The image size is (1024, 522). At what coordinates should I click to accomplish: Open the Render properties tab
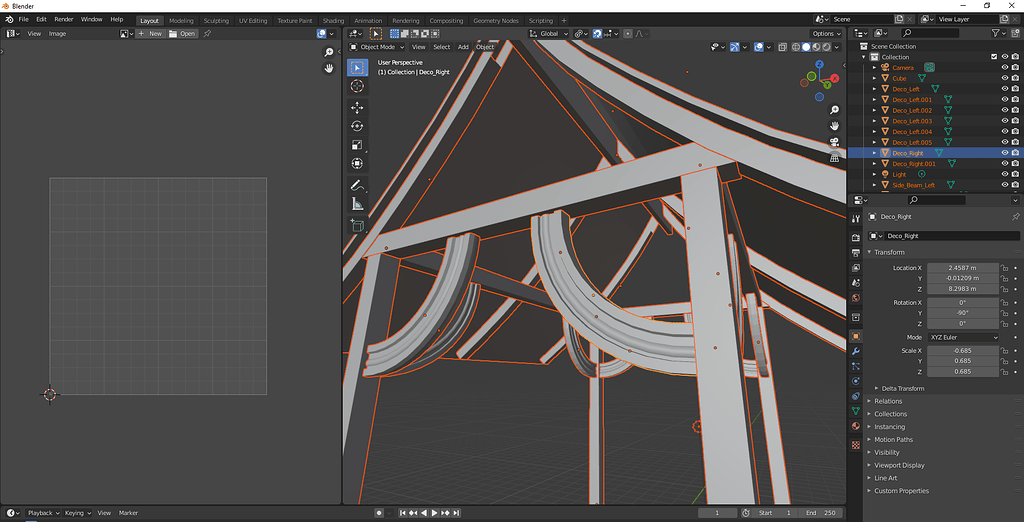point(856,237)
